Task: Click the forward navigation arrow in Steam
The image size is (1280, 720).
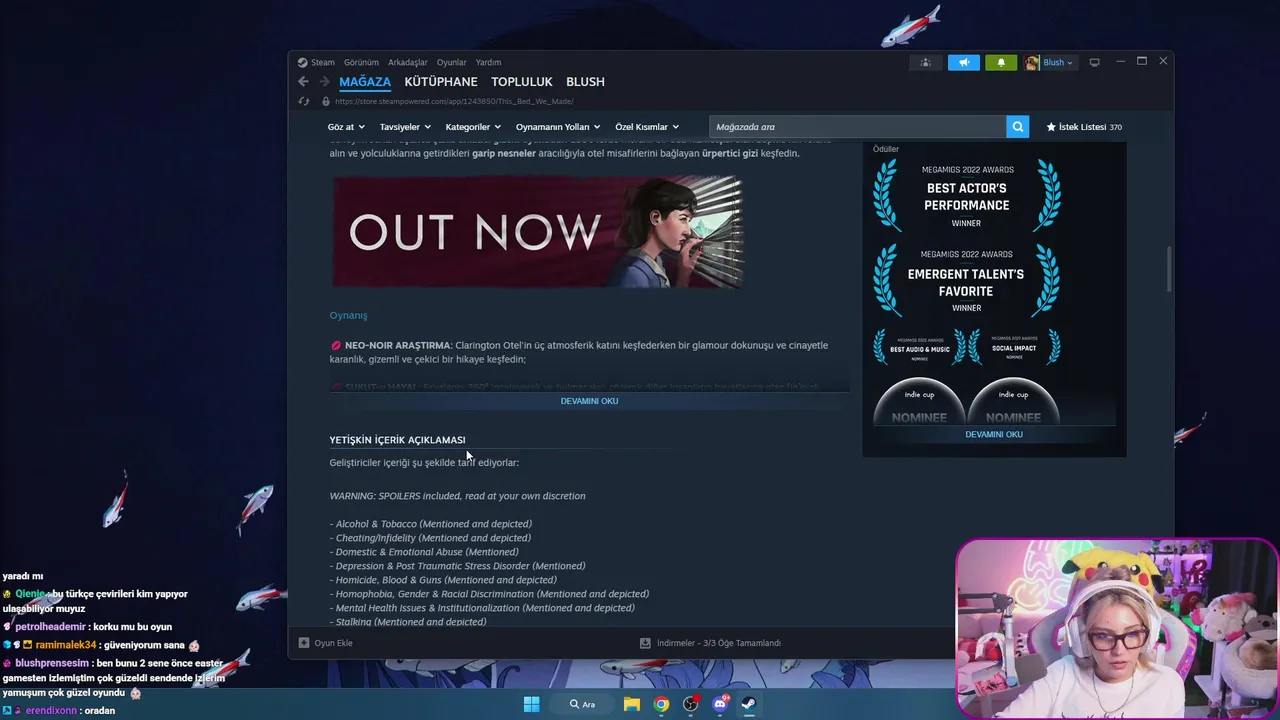Action: [x=324, y=82]
